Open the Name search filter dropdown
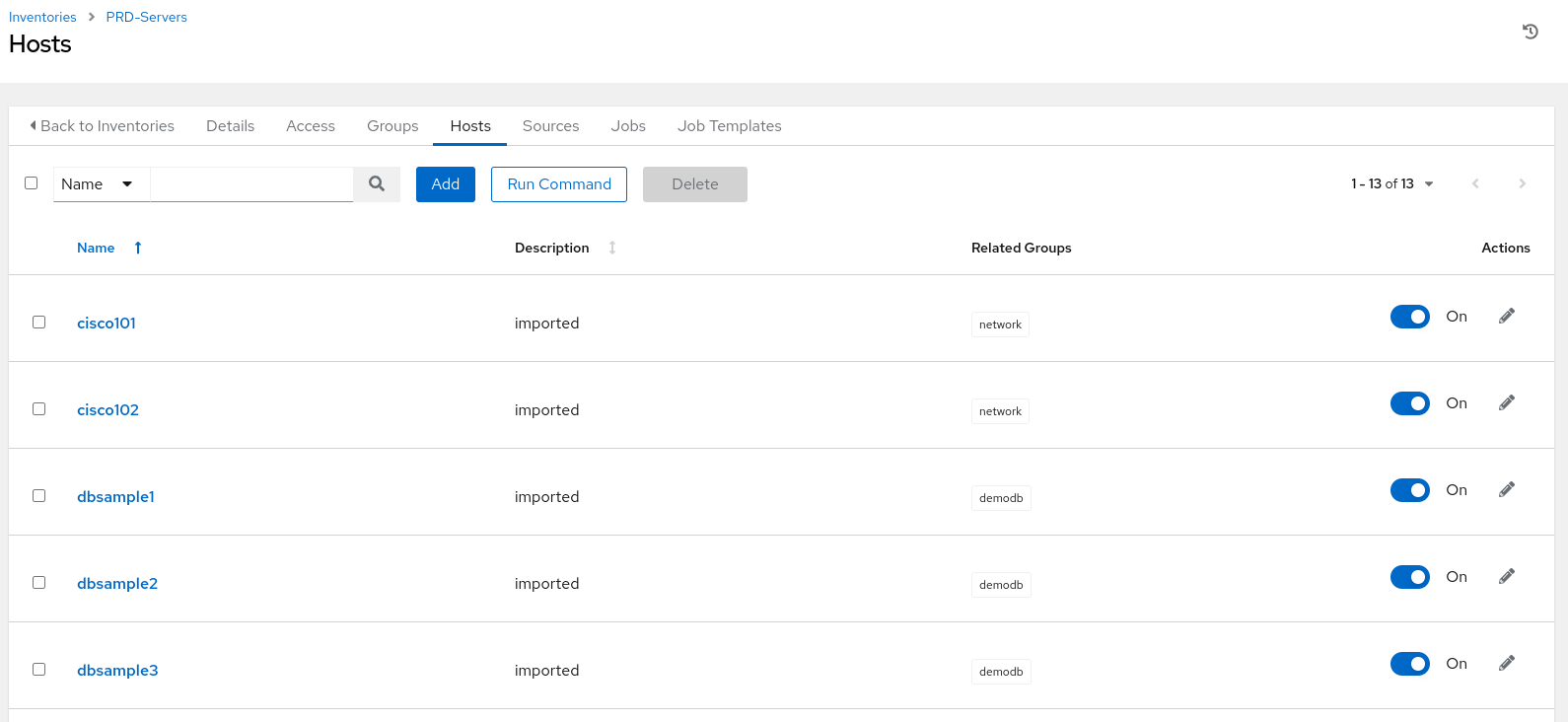1568x722 pixels. click(x=101, y=184)
